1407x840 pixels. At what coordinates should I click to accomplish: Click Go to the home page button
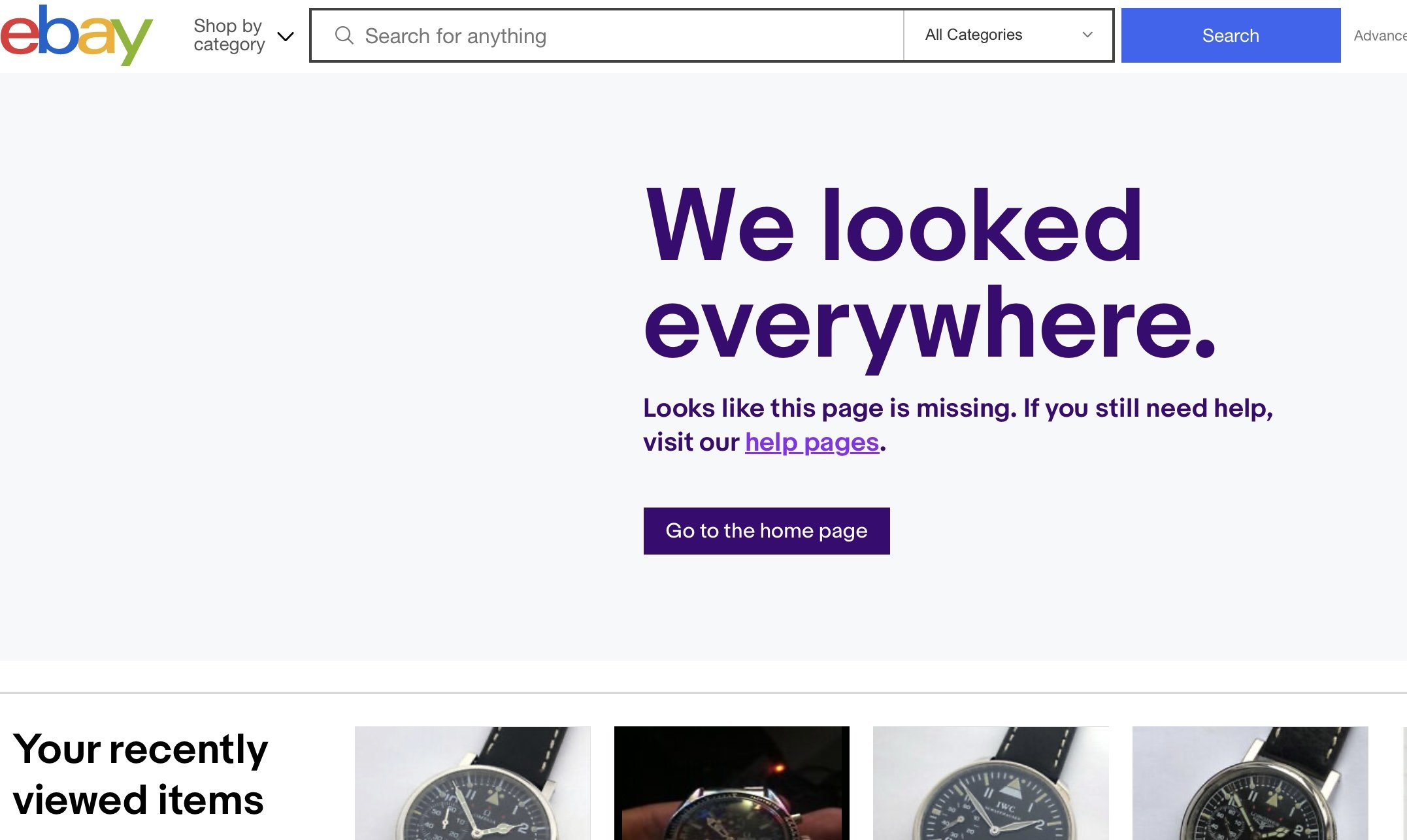(767, 531)
